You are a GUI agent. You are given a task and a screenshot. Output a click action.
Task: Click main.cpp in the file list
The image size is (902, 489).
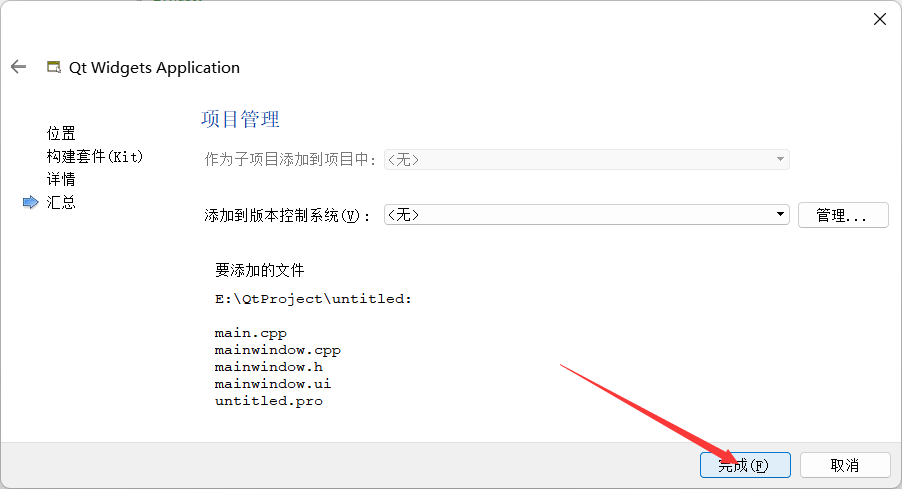[x=250, y=333]
